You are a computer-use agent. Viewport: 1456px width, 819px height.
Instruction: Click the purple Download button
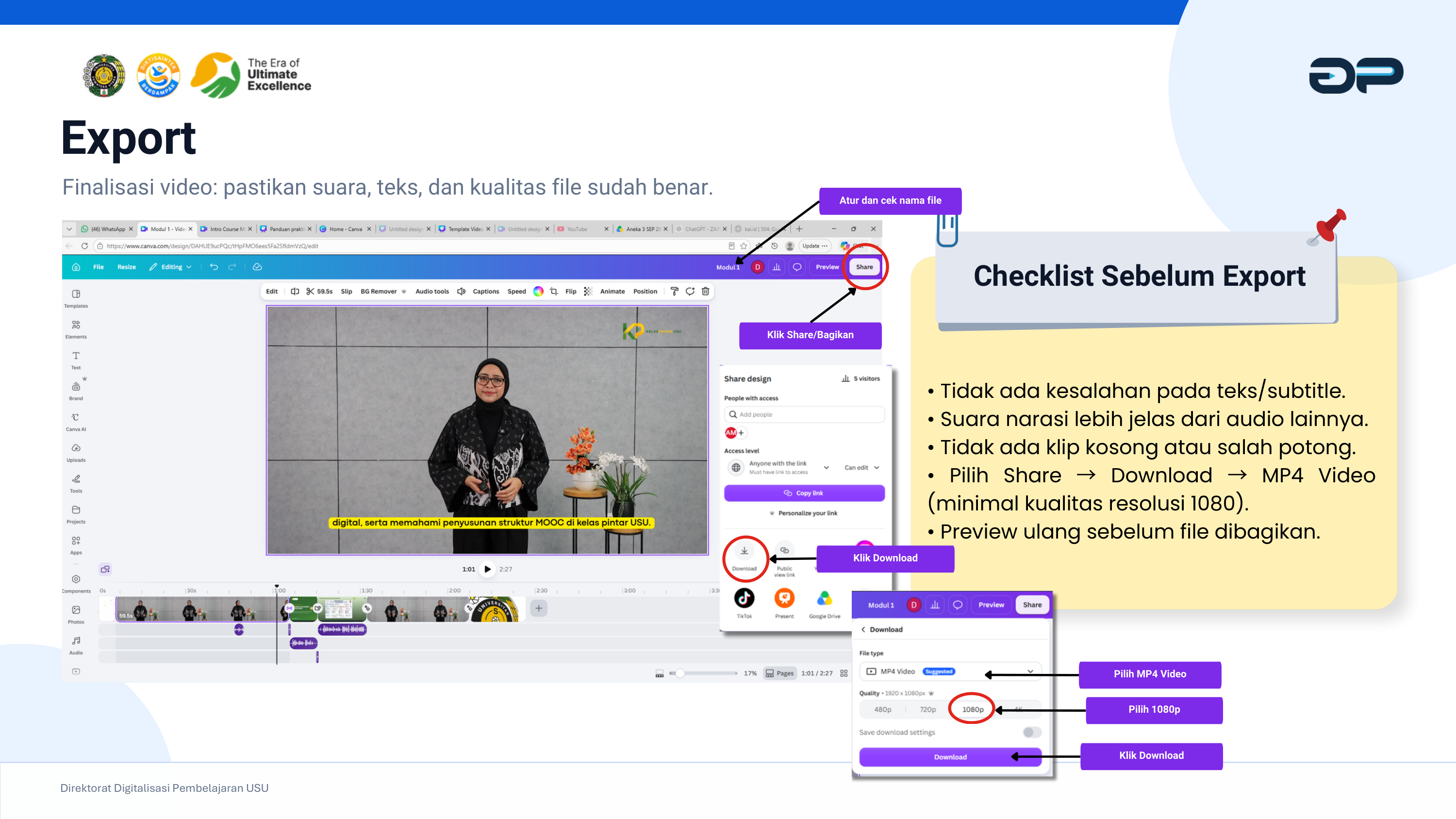tap(951, 757)
